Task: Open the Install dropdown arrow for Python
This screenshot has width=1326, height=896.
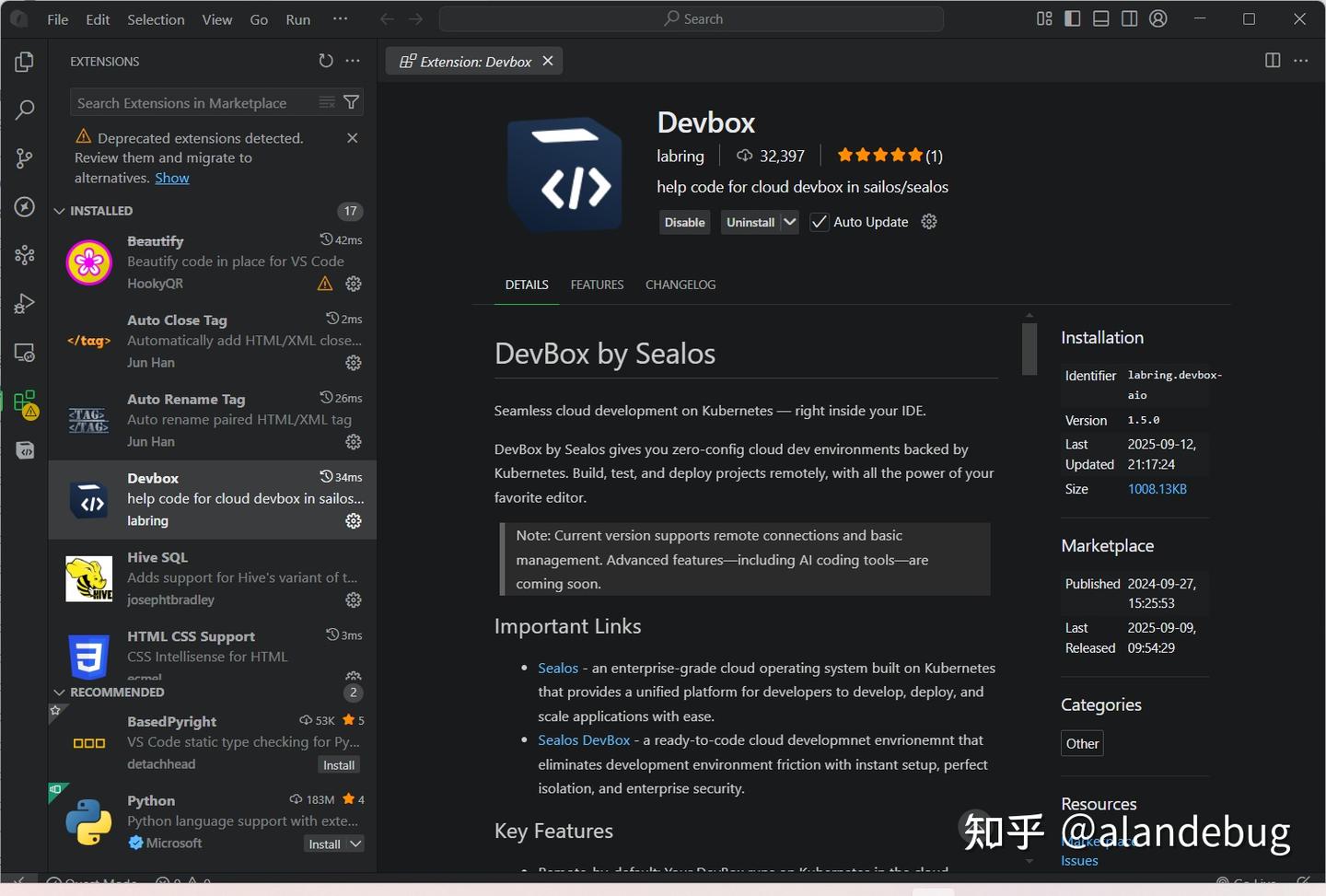Action: pyautogui.click(x=353, y=844)
